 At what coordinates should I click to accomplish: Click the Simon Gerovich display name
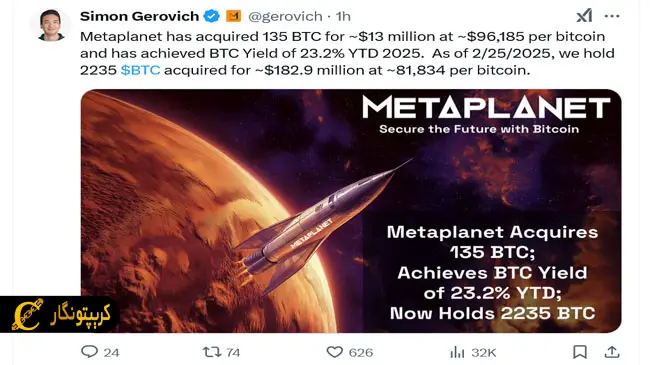(139, 16)
